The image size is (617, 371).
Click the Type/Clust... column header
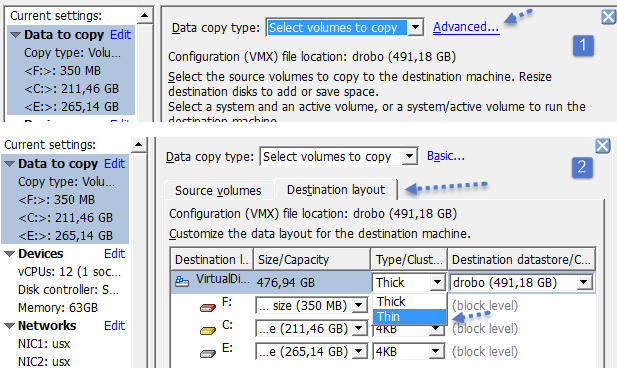pos(408,260)
